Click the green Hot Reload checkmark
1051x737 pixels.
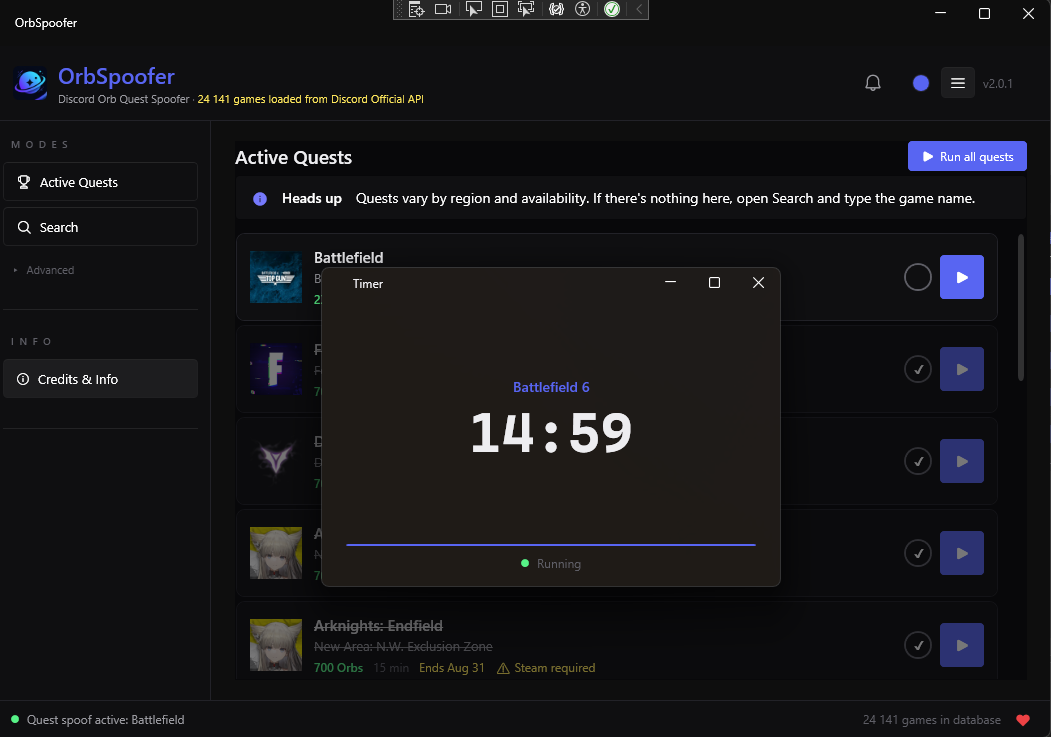612,9
